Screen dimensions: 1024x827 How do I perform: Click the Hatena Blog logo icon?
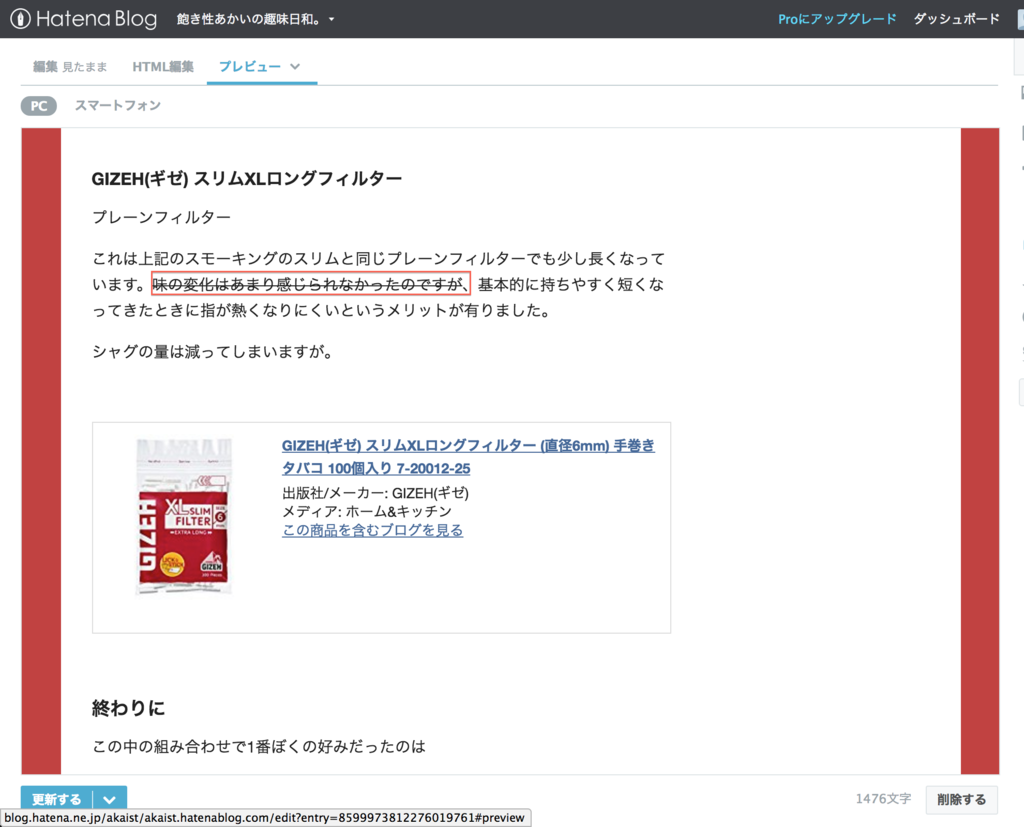(20, 18)
